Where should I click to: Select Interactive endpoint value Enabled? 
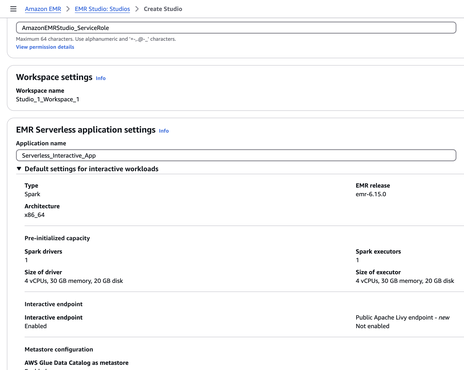coord(36,326)
